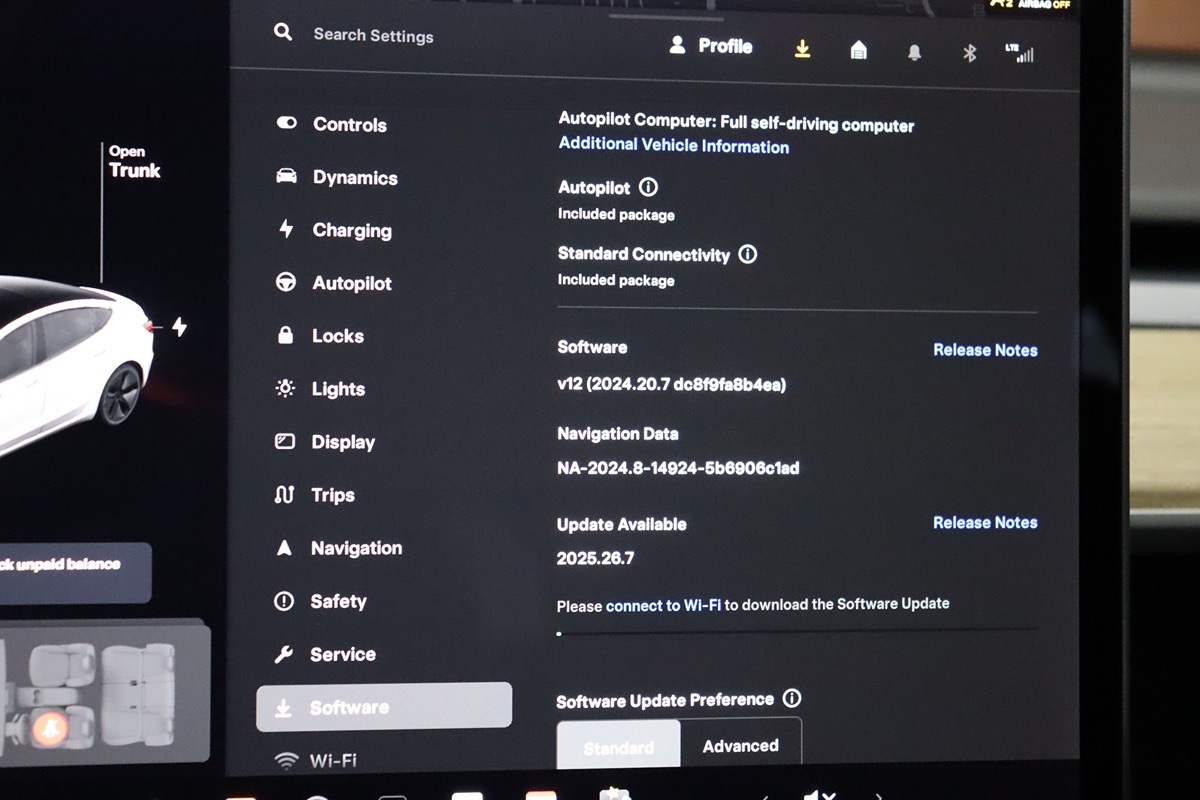Open the garage HomeLink icon
The image size is (1200, 800).
coord(858,50)
